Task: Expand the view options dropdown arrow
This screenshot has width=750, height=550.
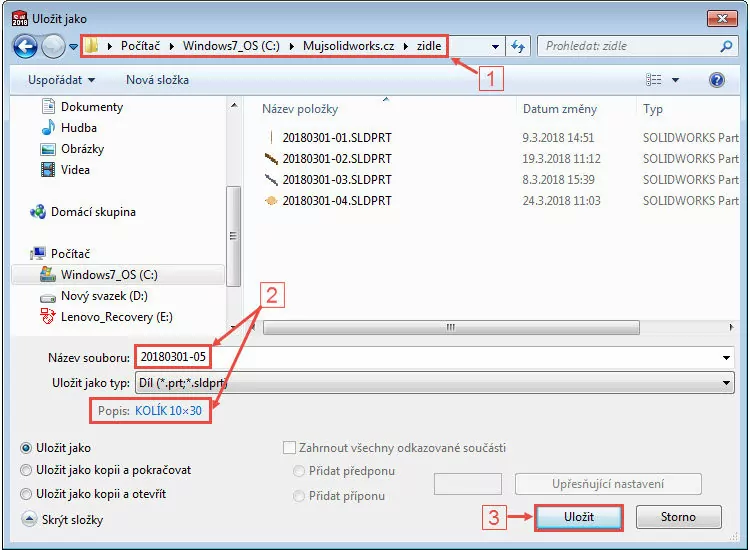Action: [x=675, y=80]
